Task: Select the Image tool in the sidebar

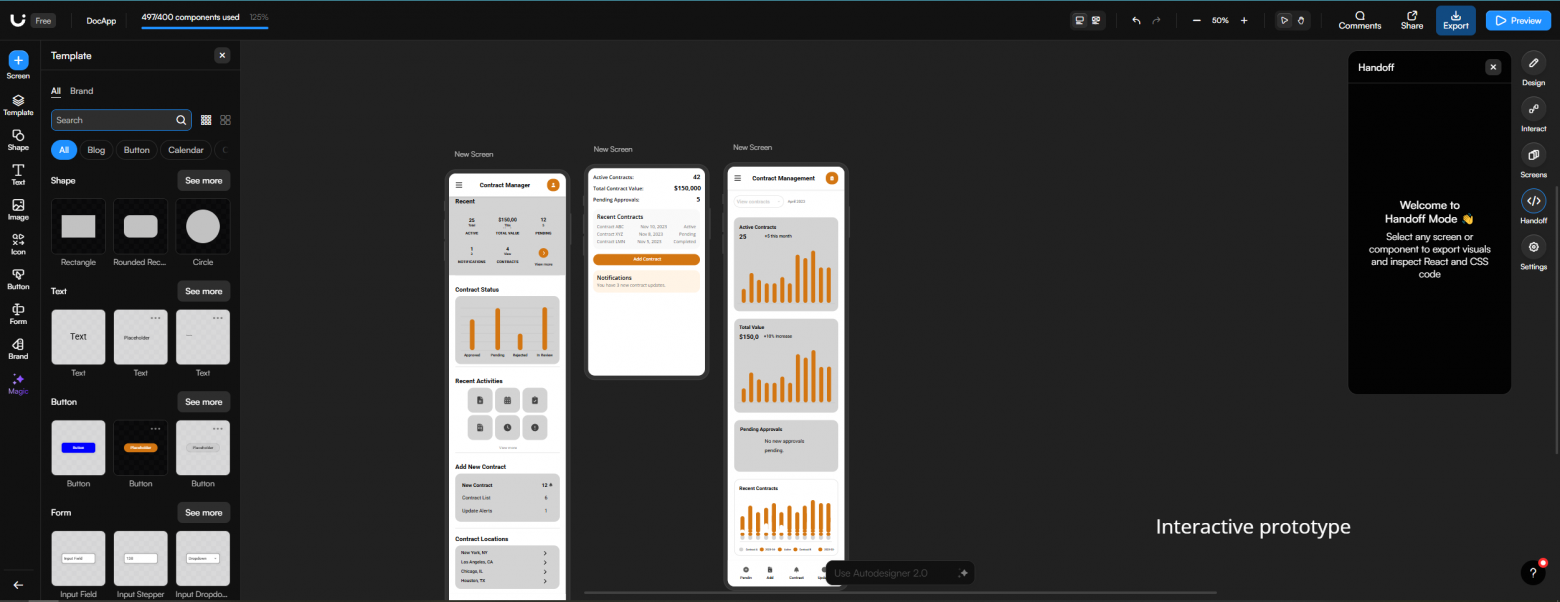Action: pos(18,210)
